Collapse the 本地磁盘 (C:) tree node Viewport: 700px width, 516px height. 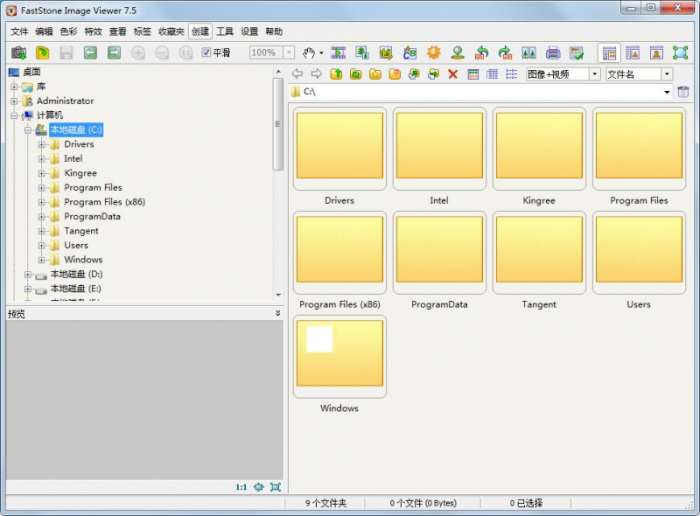tap(28, 130)
